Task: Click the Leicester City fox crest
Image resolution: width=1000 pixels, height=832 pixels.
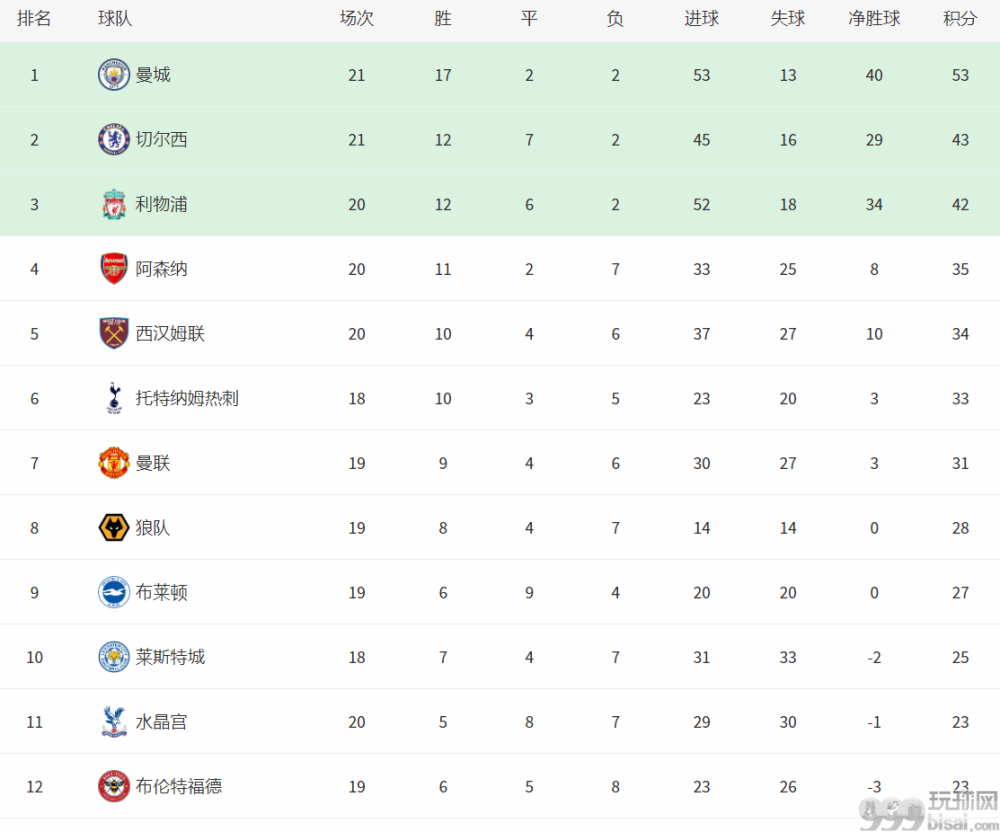Action: click(x=114, y=657)
